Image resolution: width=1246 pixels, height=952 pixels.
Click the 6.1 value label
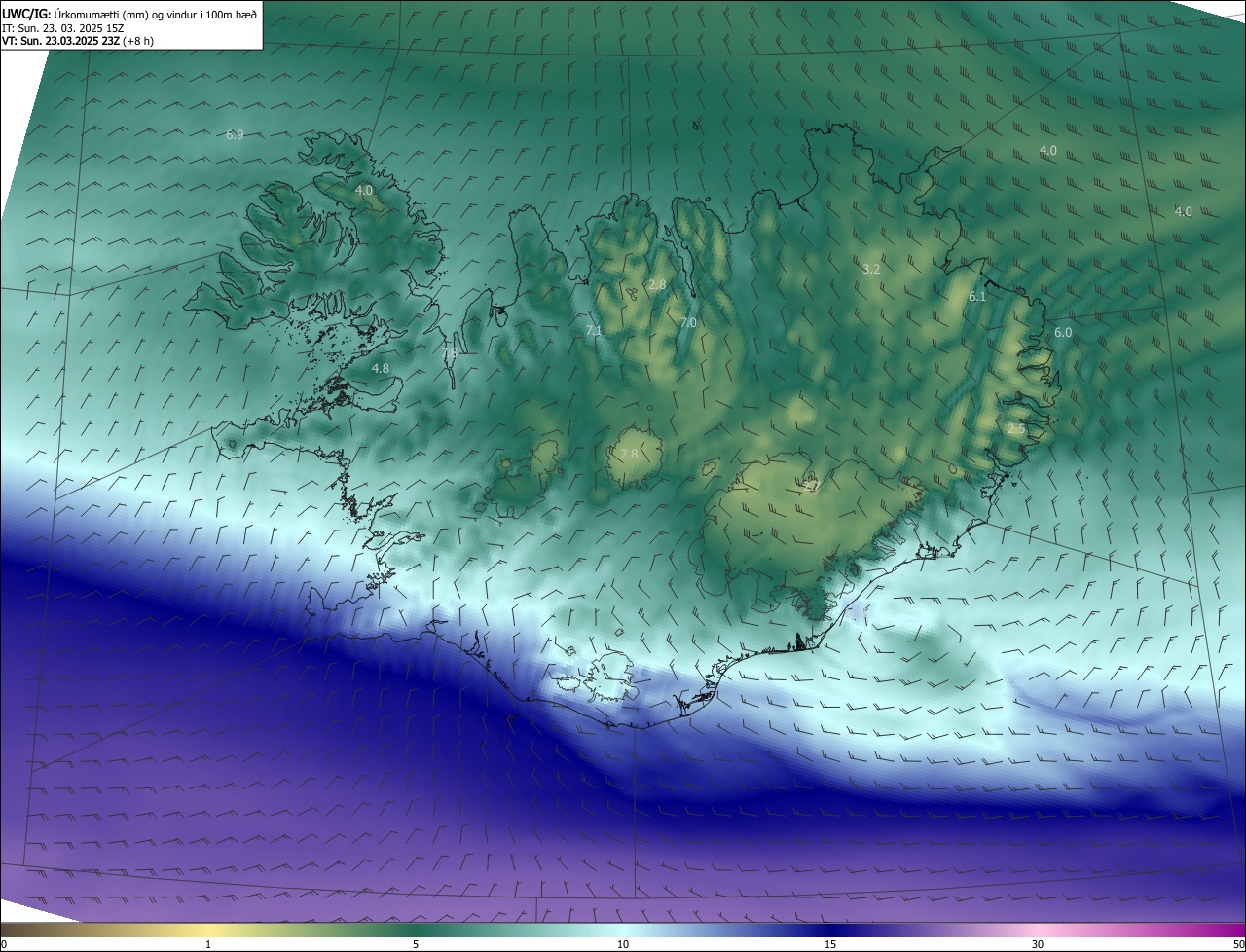(978, 296)
